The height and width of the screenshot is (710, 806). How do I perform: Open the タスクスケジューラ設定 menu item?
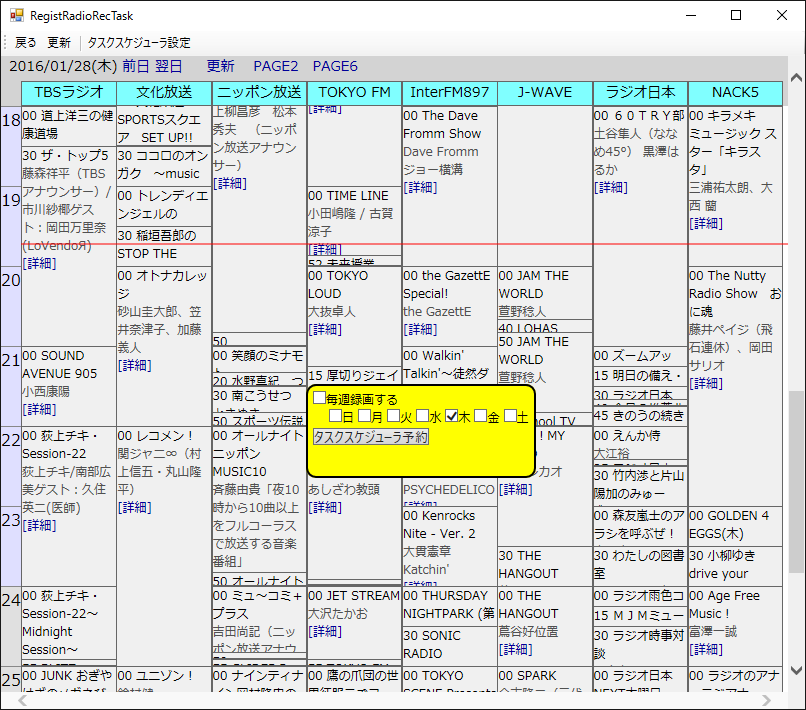pos(139,43)
